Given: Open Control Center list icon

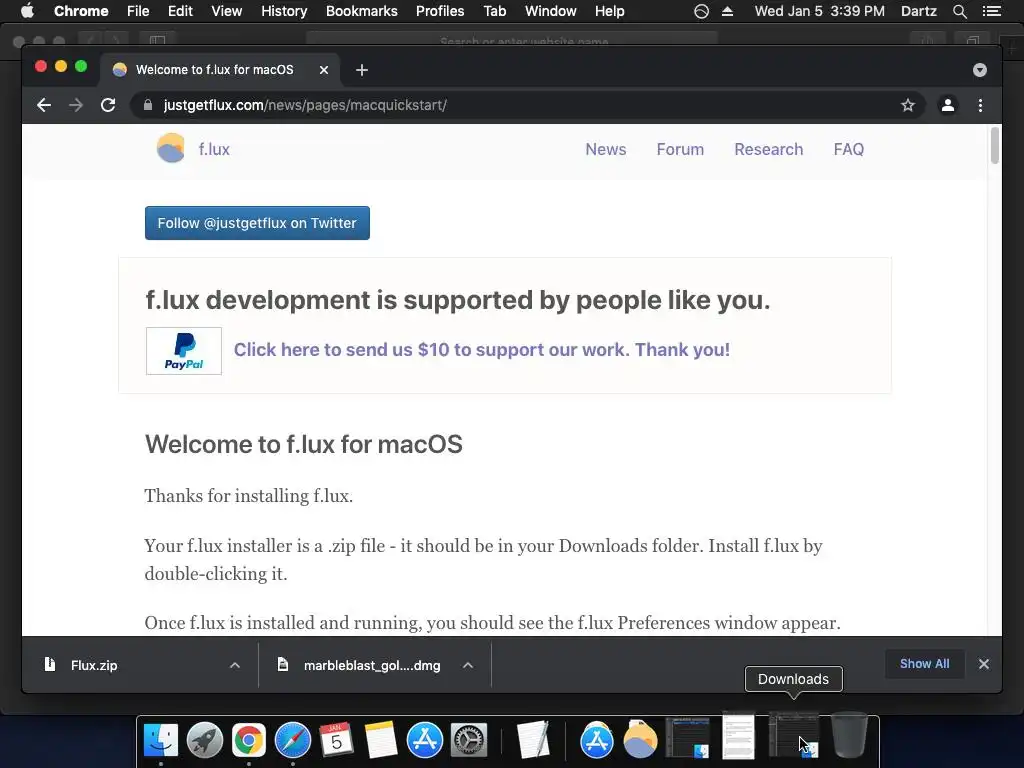Looking at the screenshot, I should click(991, 11).
